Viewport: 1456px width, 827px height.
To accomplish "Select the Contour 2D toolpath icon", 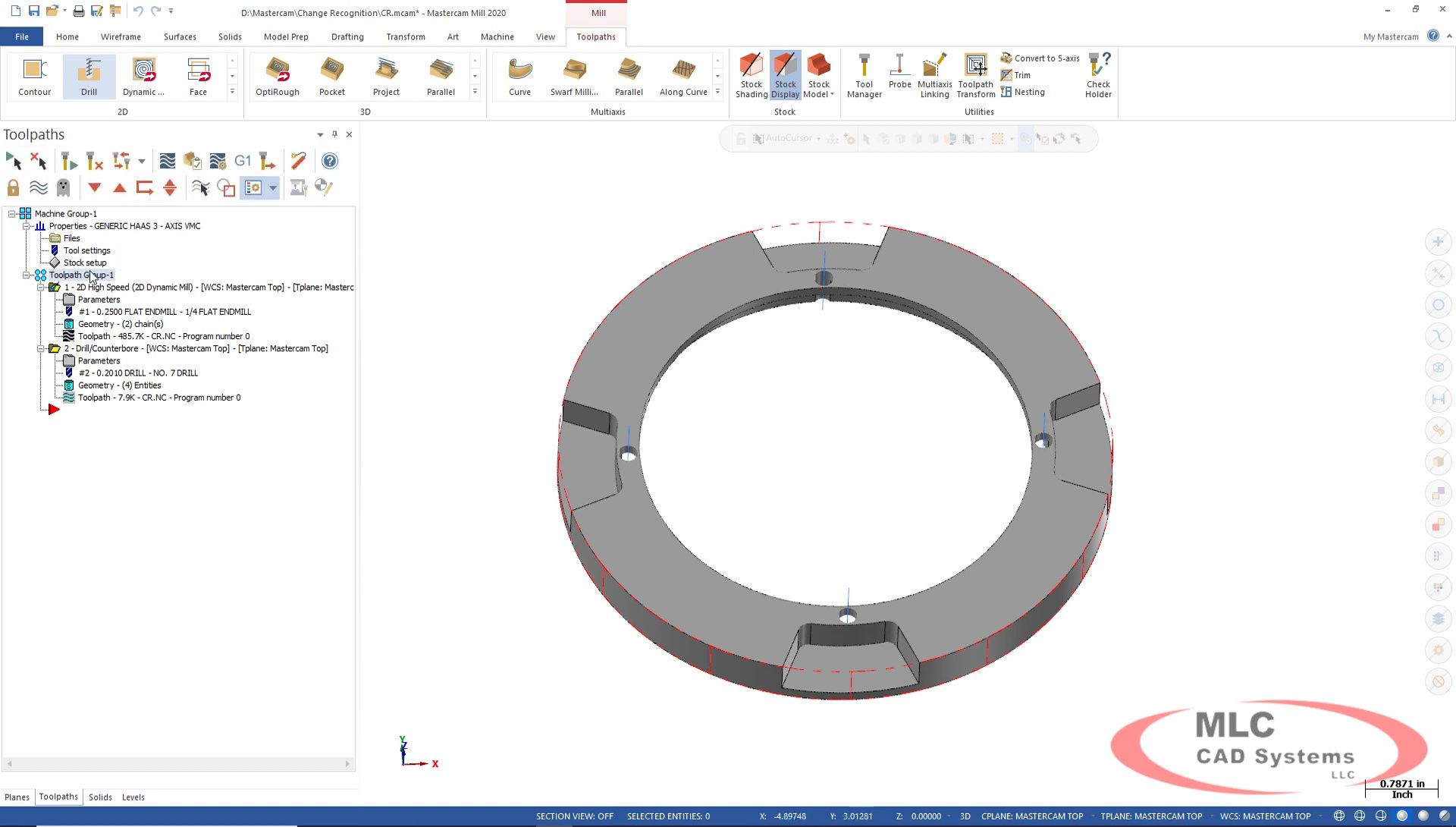I will [x=34, y=77].
